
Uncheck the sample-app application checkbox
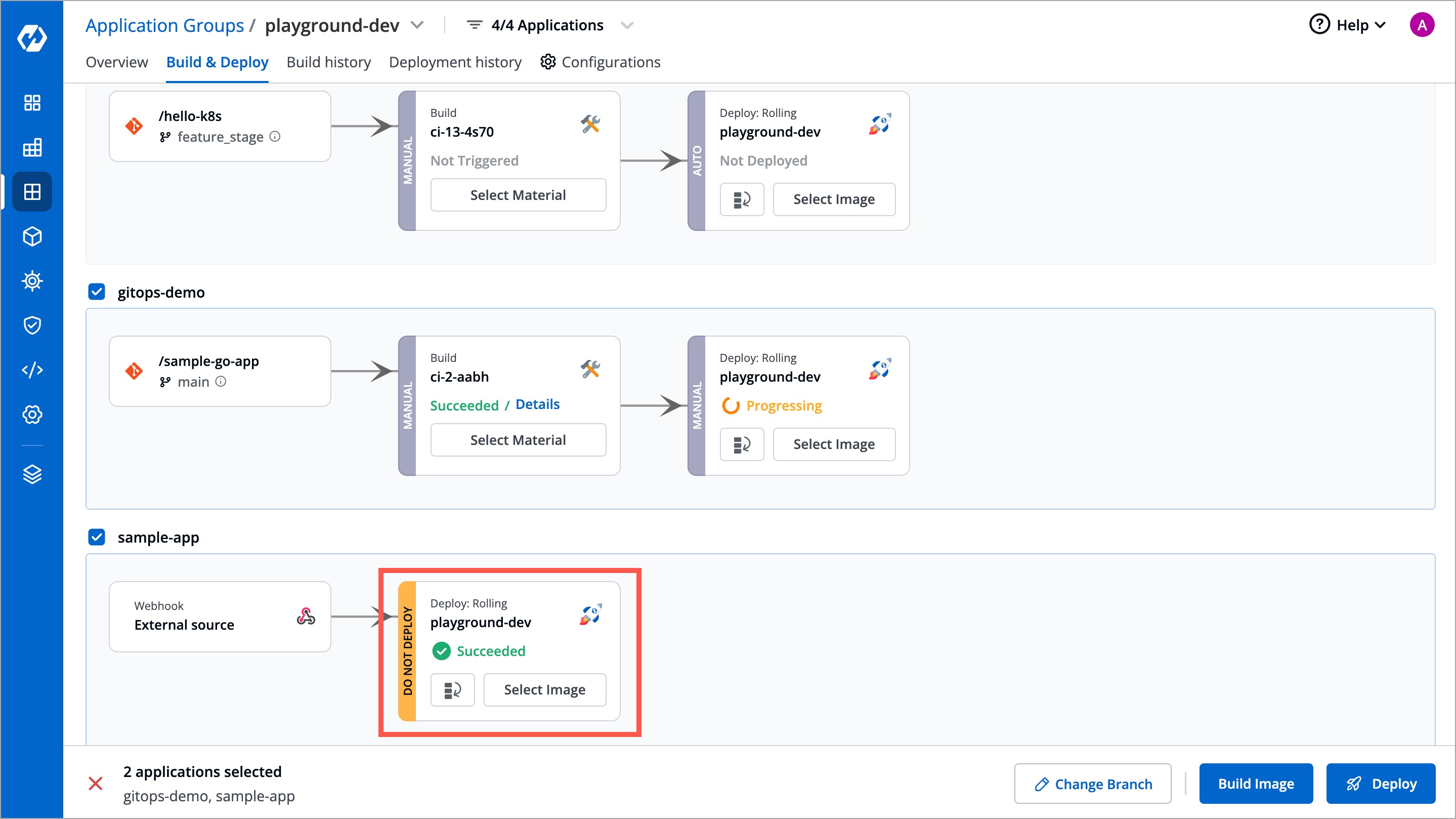point(97,537)
